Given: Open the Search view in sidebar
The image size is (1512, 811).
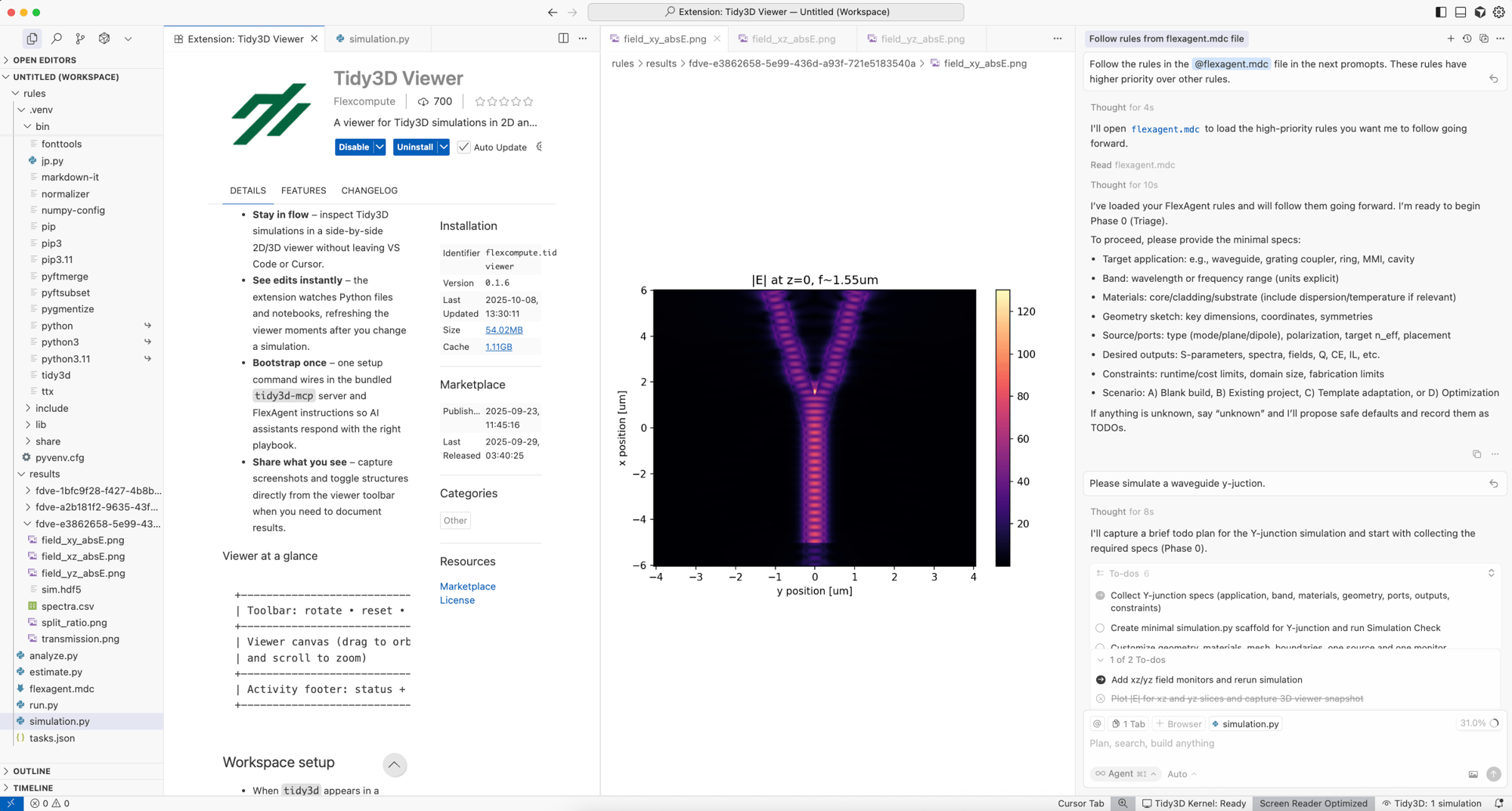Looking at the screenshot, I should 56,39.
